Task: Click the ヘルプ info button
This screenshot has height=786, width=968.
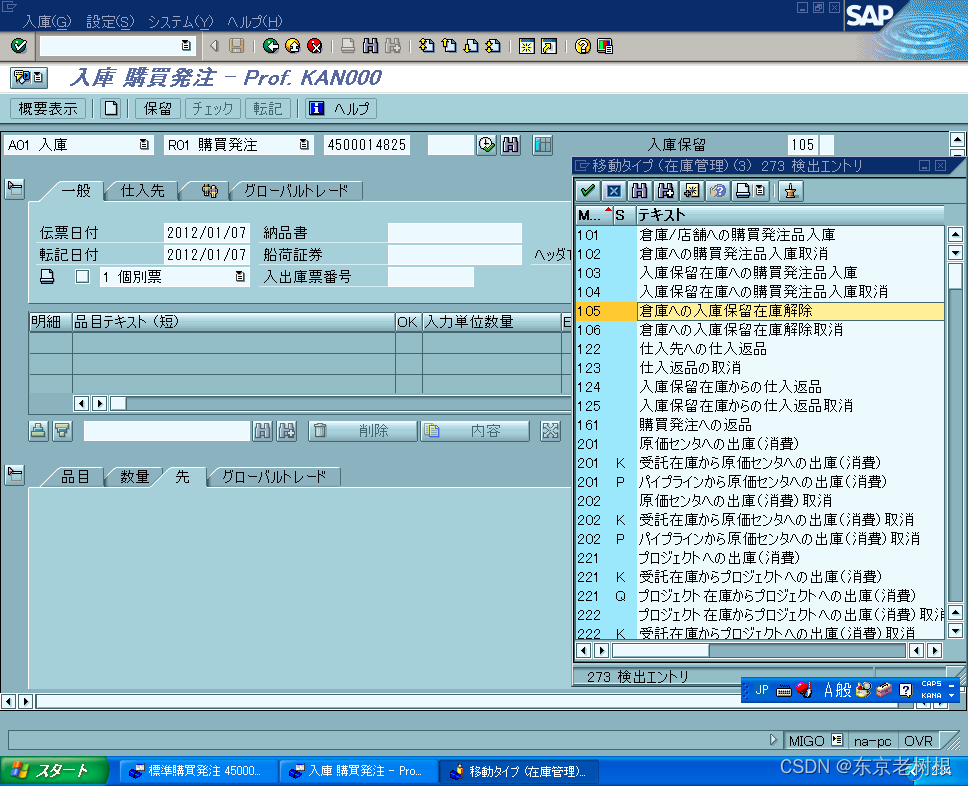Action: (x=341, y=109)
